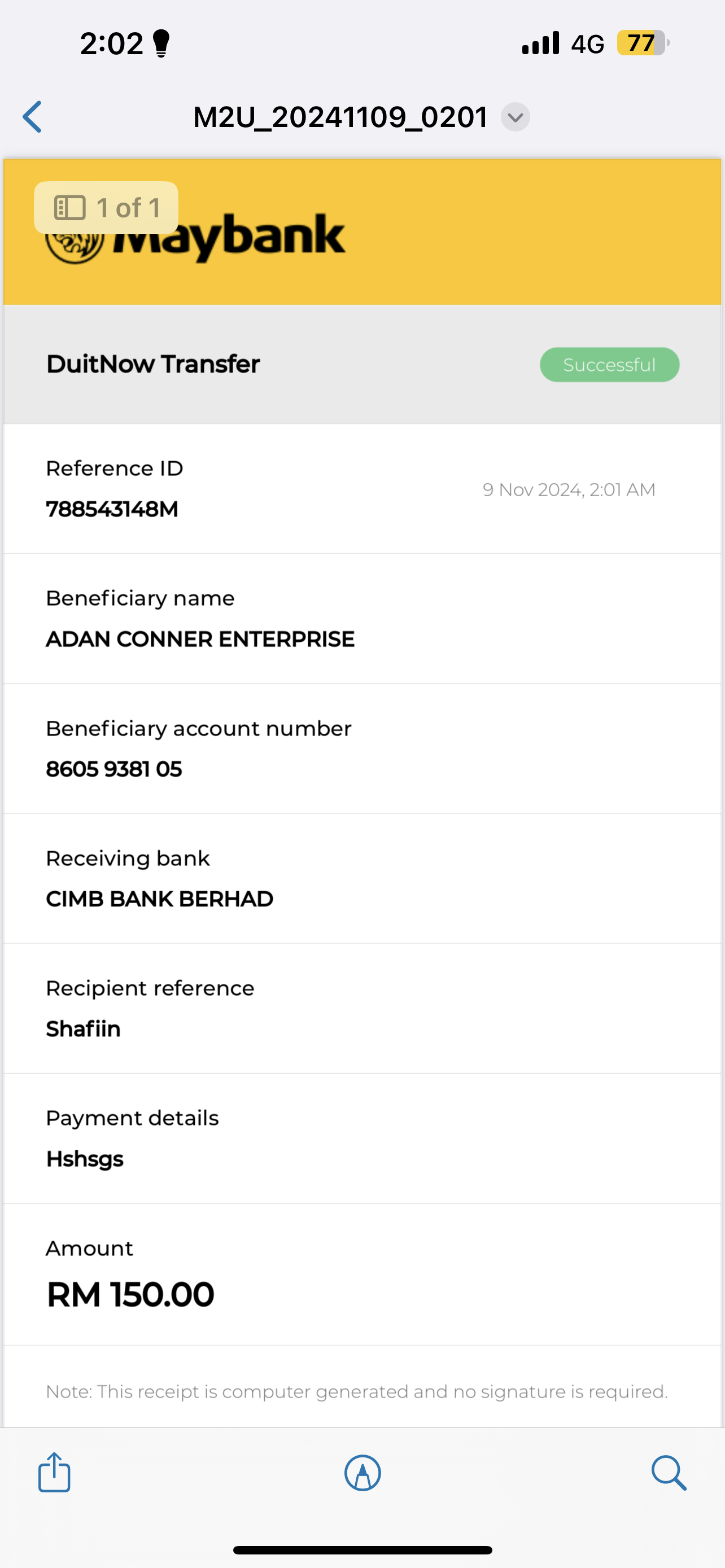Image resolution: width=725 pixels, height=1568 pixels.
Task: Tap the battery level indicator
Action: [x=642, y=43]
